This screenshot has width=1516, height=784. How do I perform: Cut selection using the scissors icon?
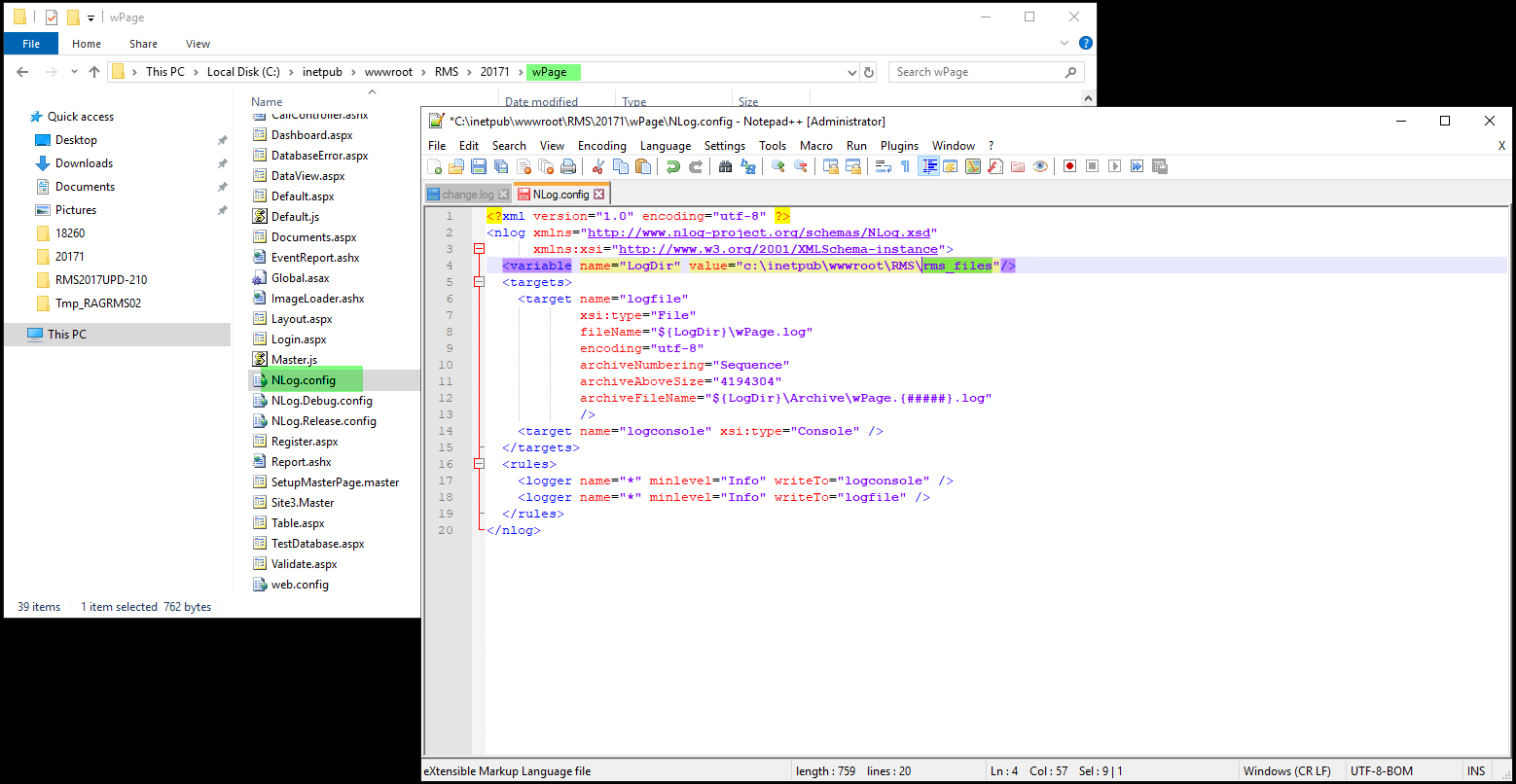point(597,166)
